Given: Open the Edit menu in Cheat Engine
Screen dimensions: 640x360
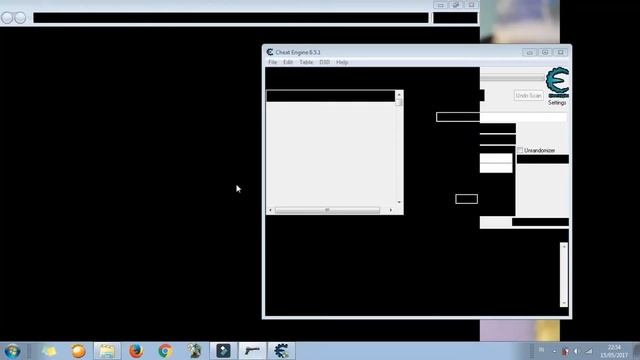Looking at the screenshot, I should (288, 62).
